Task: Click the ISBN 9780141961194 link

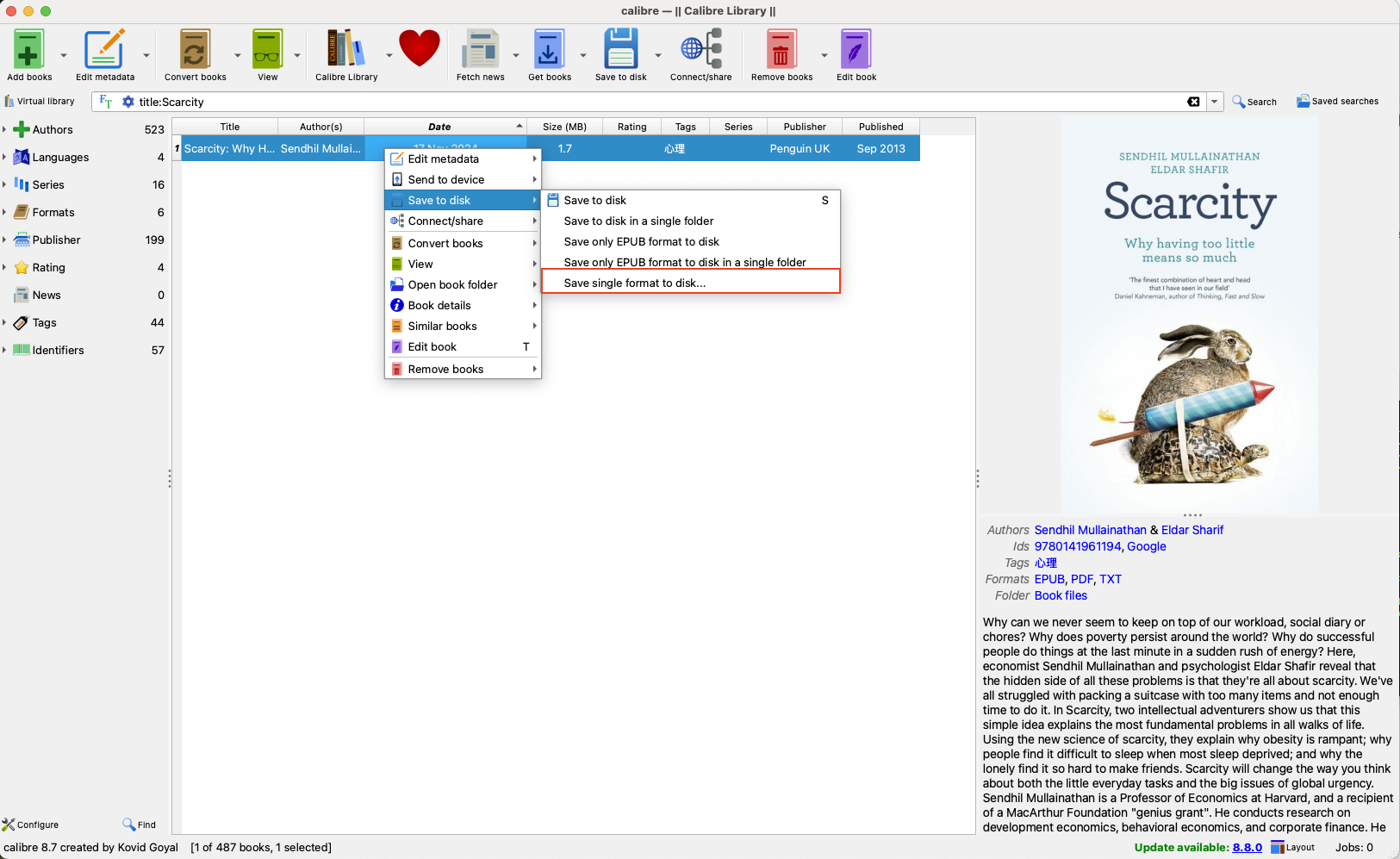Action: pyautogui.click(x=1078, y=546)
